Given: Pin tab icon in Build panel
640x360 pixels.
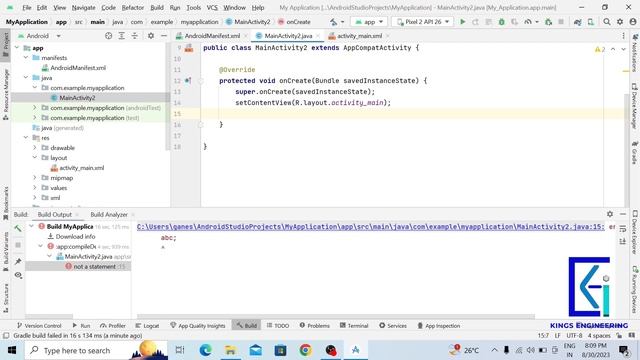Looking at the screenshot, I should (x=18, y=261).
